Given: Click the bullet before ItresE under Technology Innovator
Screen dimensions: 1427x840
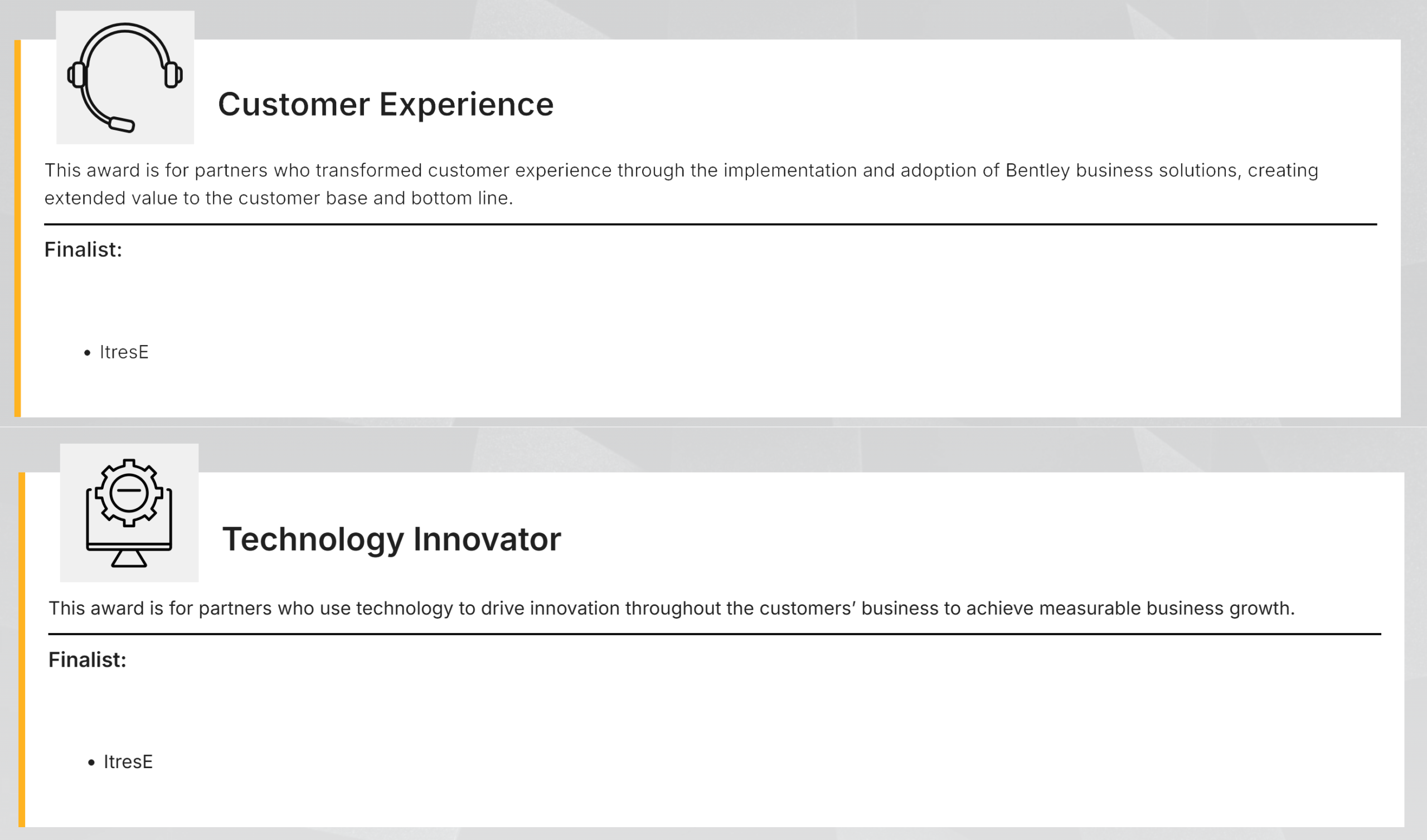Looking at the screenshot, I should click(x=91, y=763).
